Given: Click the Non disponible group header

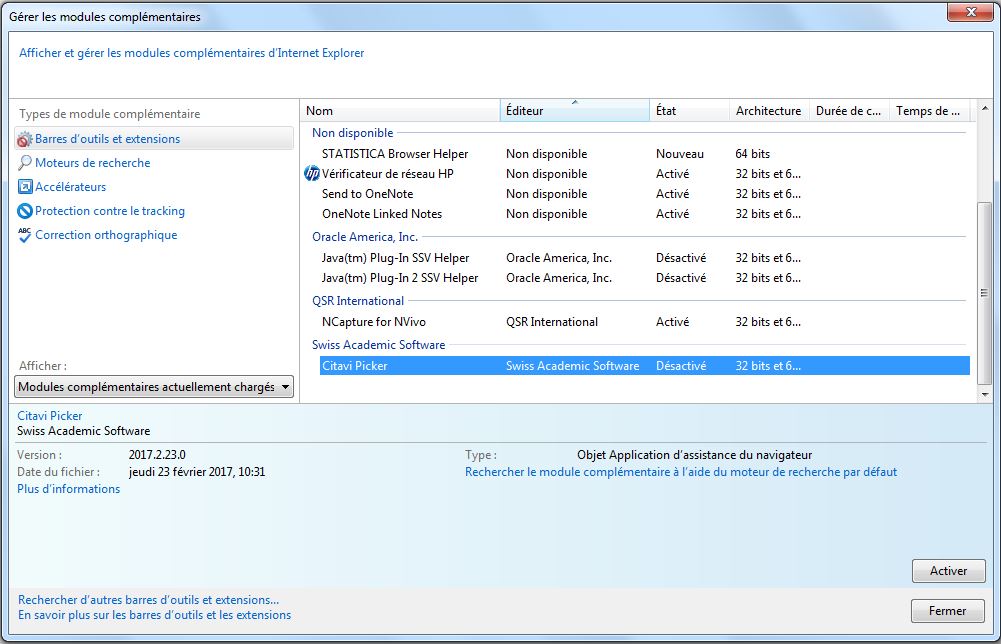Looking at the screenshot, I should point(352,133).
